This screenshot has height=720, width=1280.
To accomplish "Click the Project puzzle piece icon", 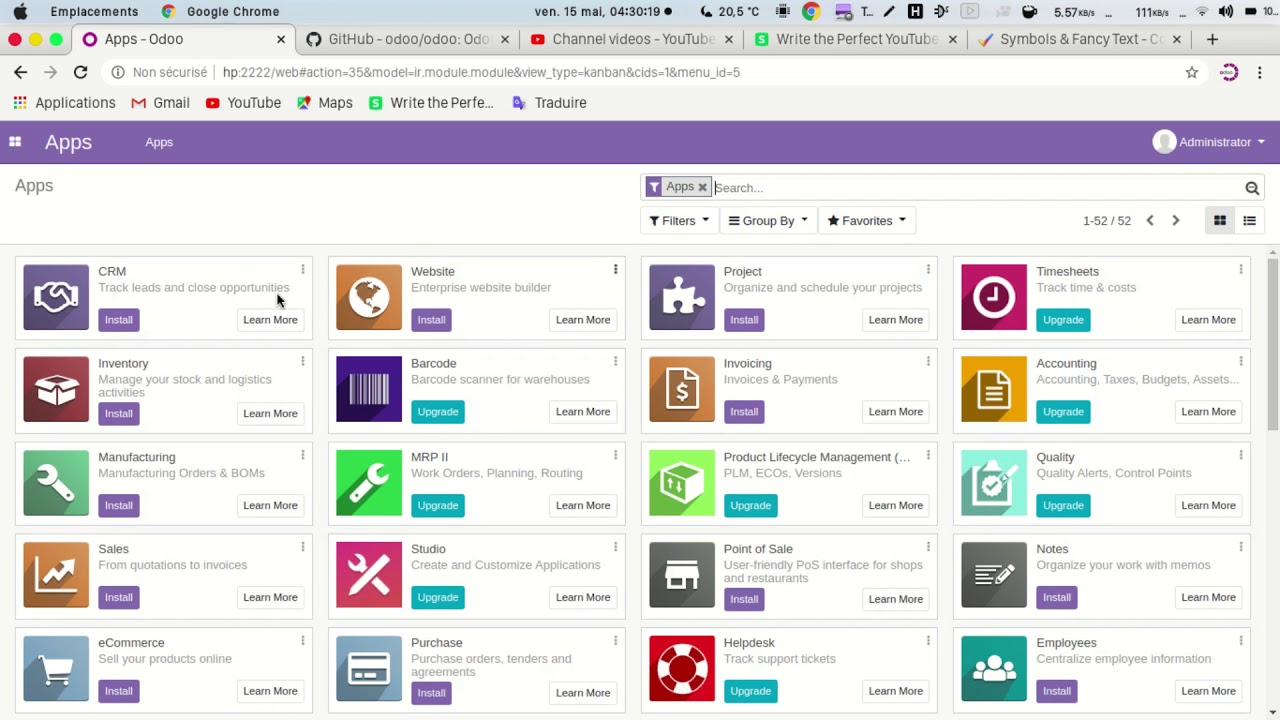I will pos(682,297).
